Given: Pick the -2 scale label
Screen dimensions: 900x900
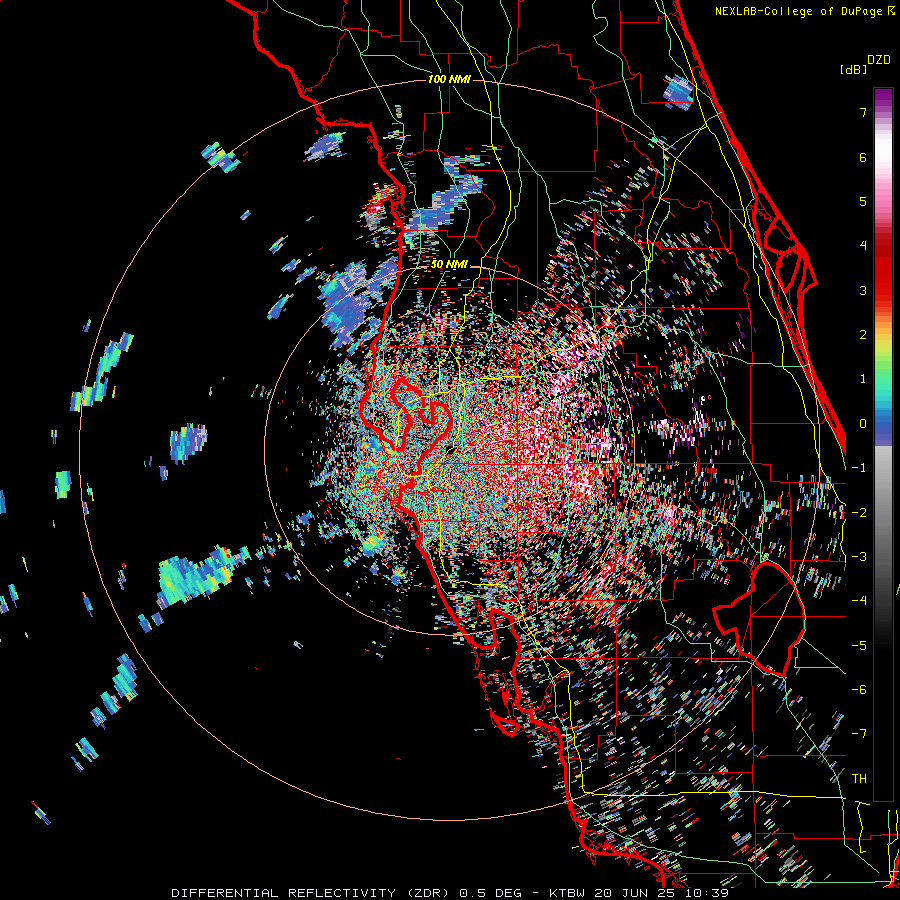Looking at the screenshot, I should point(859,512).
